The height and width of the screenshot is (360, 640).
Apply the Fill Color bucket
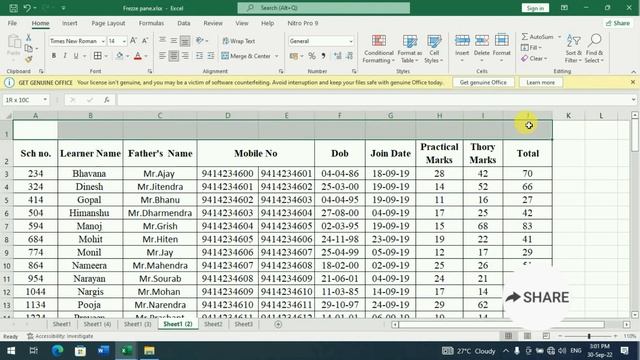(119, 56)
